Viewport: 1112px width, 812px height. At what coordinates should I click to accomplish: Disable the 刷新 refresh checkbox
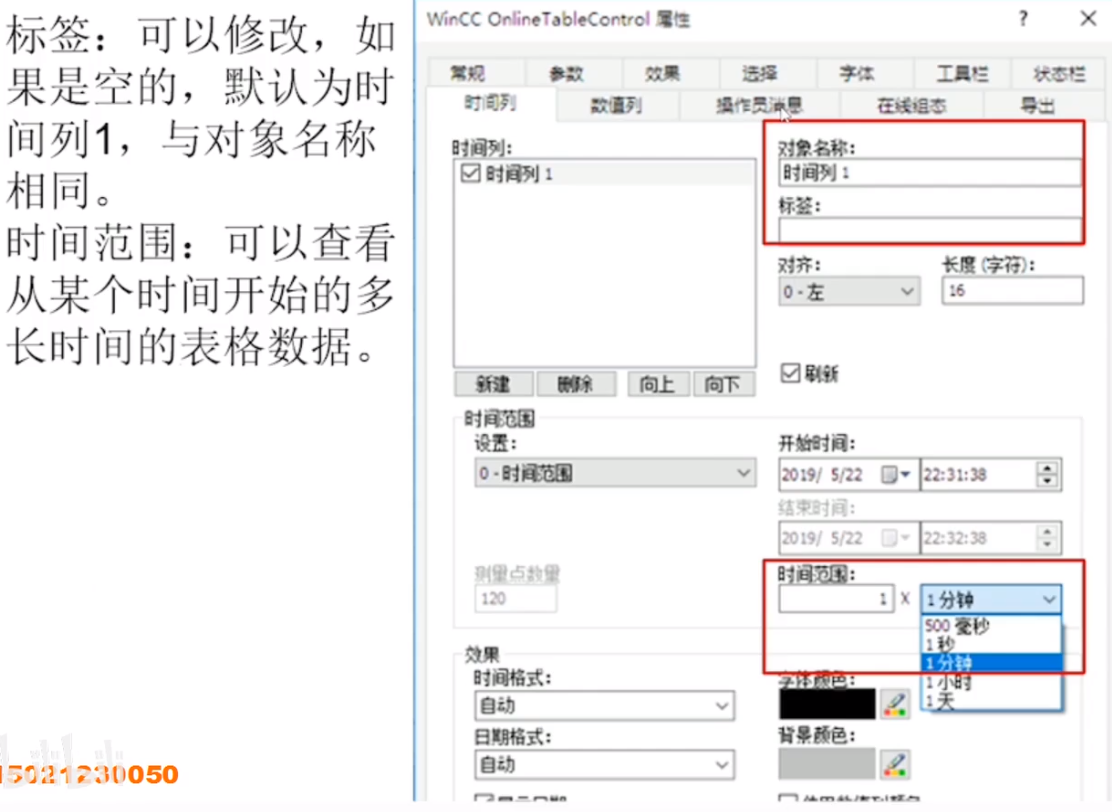[x=789, y=372]
